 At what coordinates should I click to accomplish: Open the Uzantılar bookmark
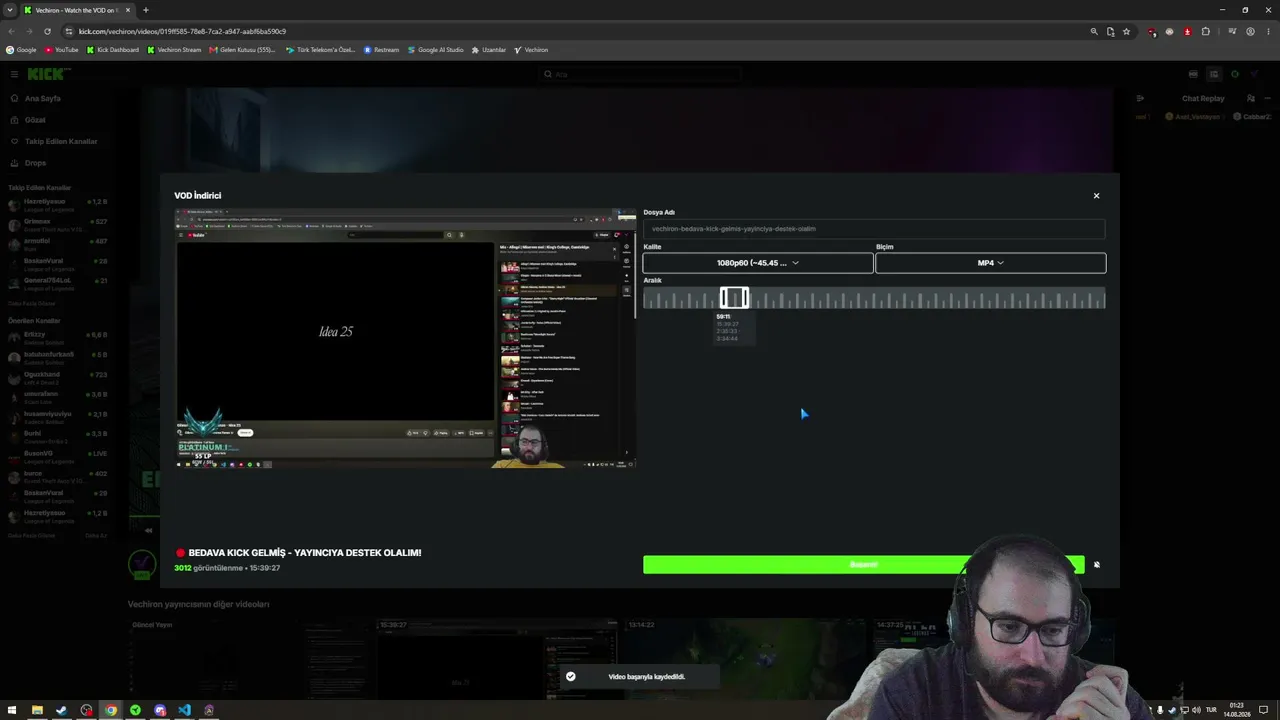point(489,50)
